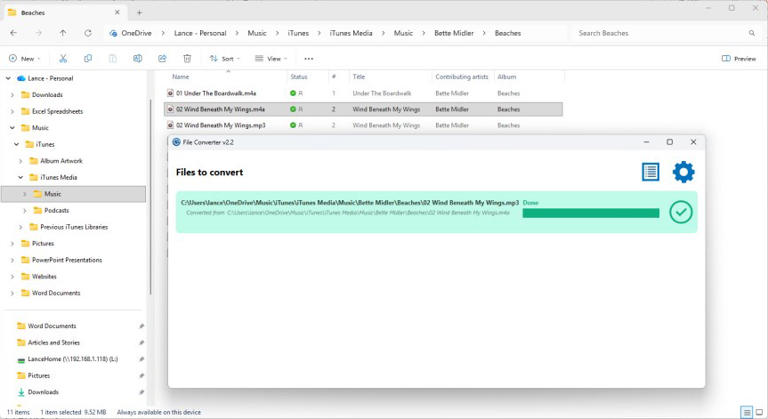768x419 pixels.
Task: Refresh the Beaches folder view
Action: [x=88, y=33]
